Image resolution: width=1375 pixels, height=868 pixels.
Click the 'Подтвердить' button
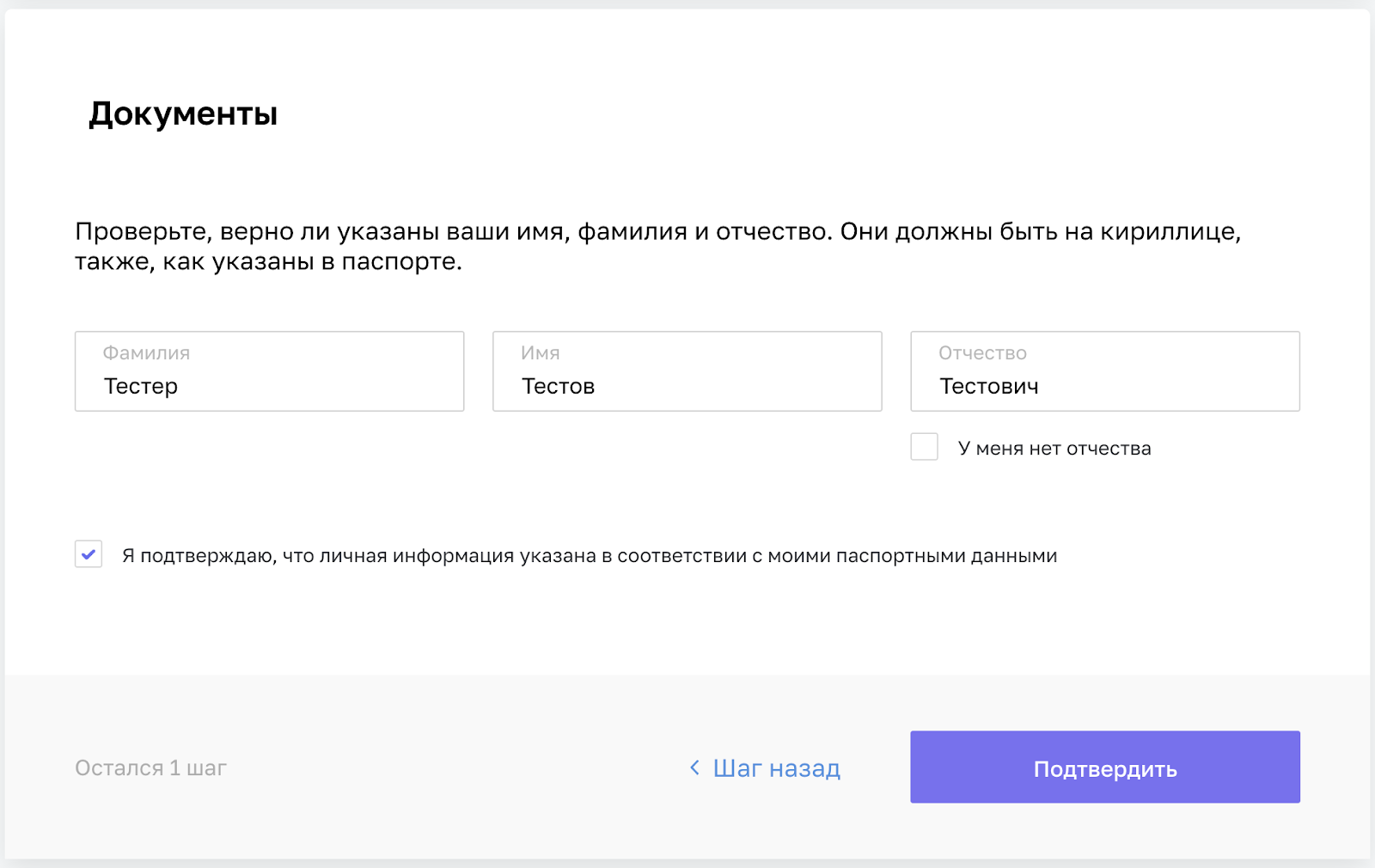(x=1105, y=767)
